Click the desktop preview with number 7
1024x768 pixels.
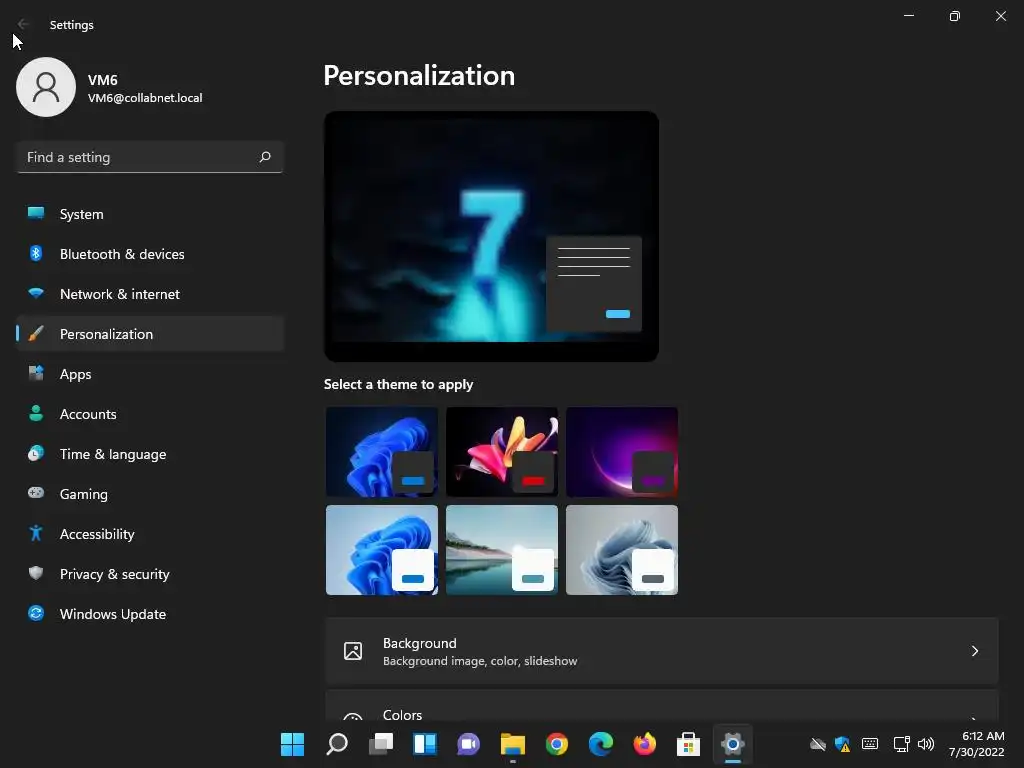491,236
